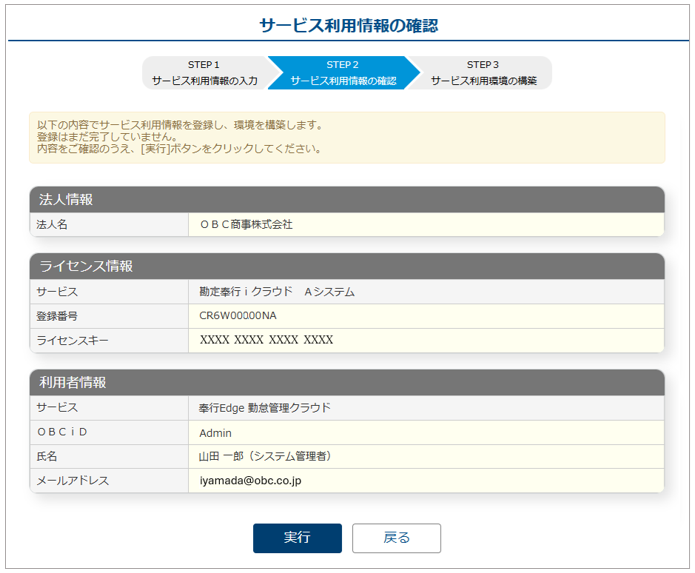Select the STEP 2 サービス利用情報の確認 step
695x573 pixels.
coord(344,73)
